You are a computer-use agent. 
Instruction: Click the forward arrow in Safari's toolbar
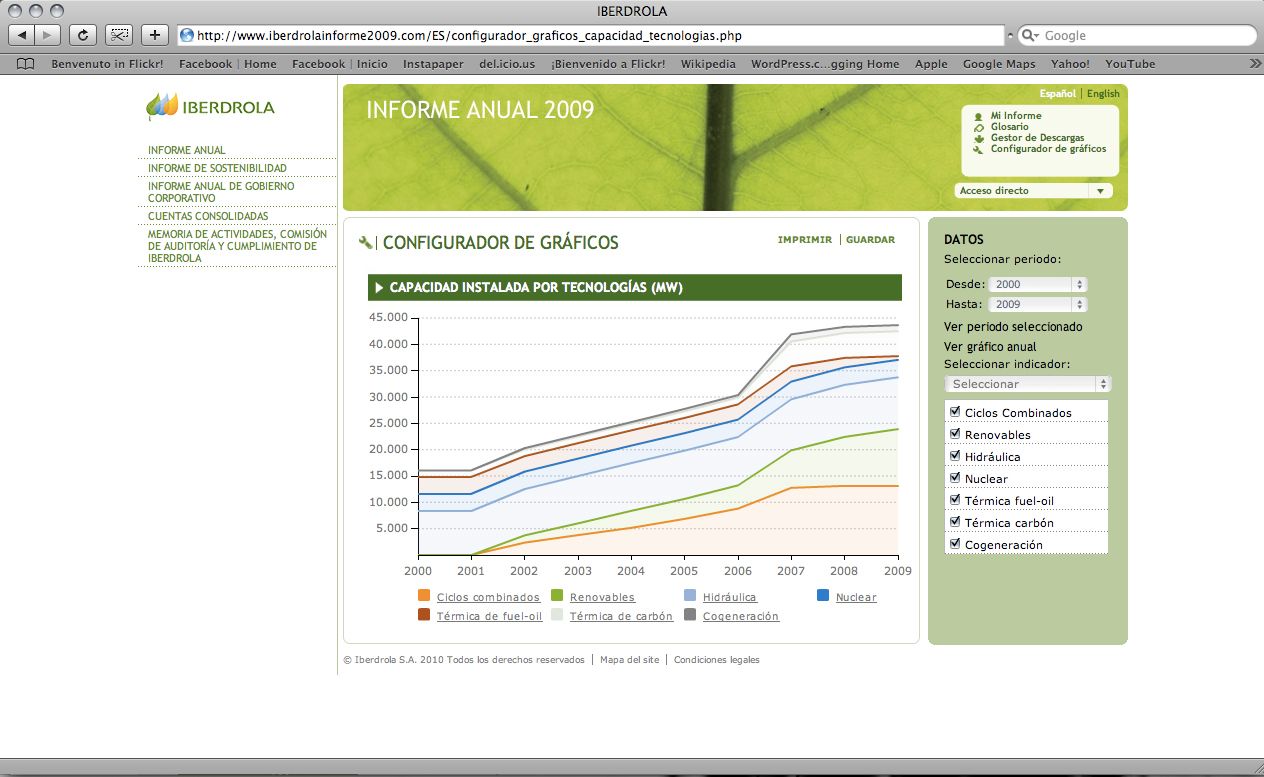(x=49, y=35)
